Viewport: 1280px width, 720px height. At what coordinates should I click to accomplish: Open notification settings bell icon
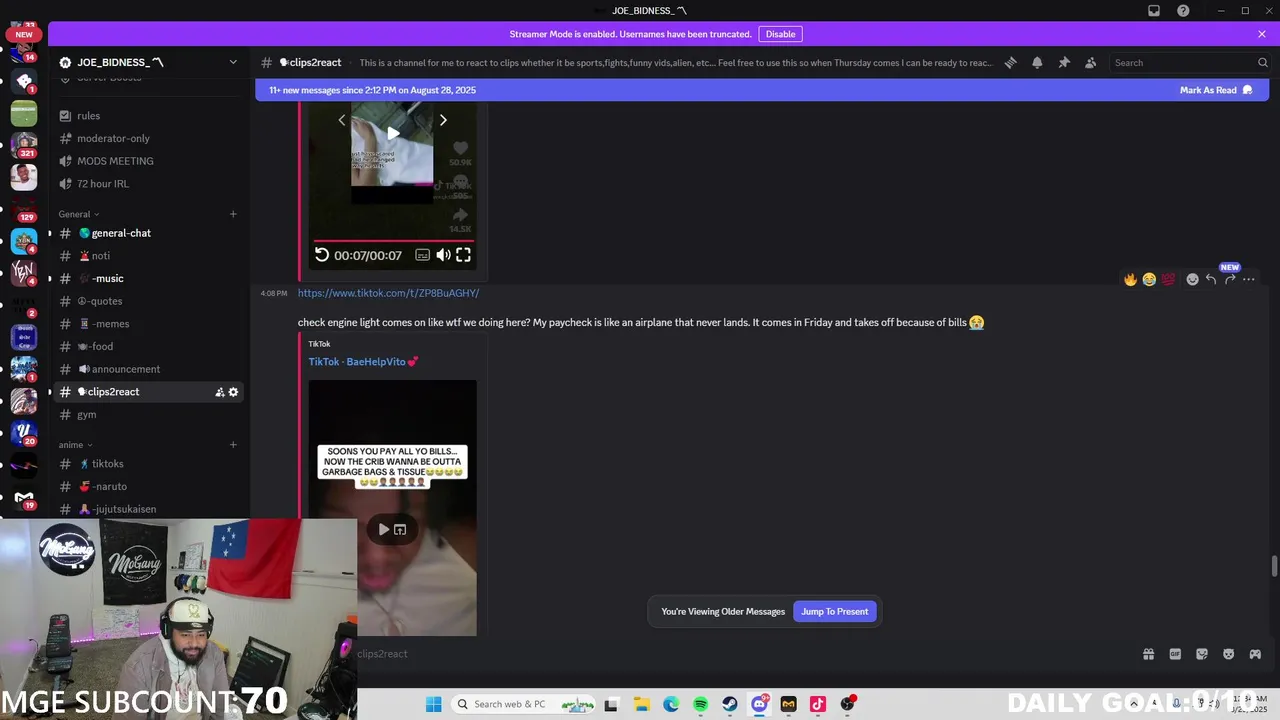click(x=1037, y=62)
